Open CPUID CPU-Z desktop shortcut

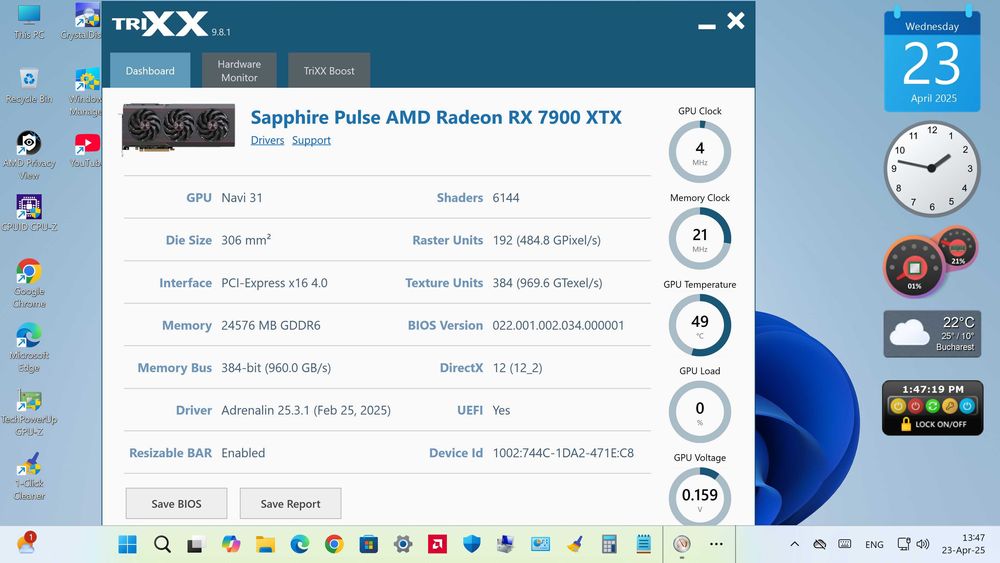tap(29, 213)
